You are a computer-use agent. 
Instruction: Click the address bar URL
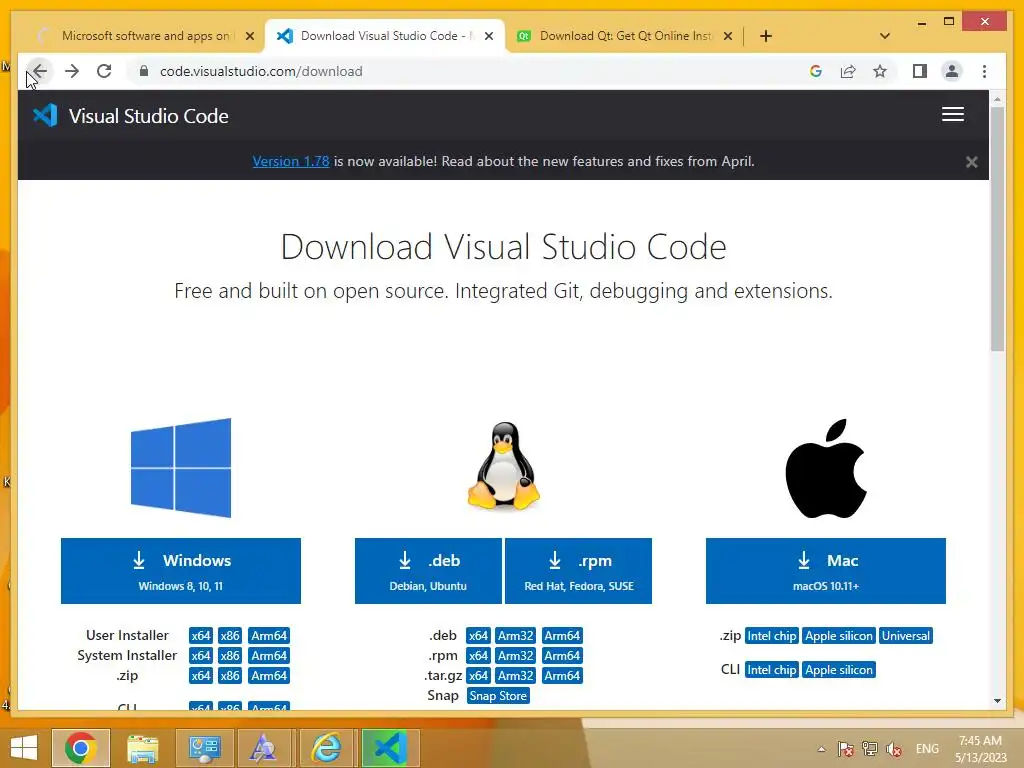(x=261, y=71)
